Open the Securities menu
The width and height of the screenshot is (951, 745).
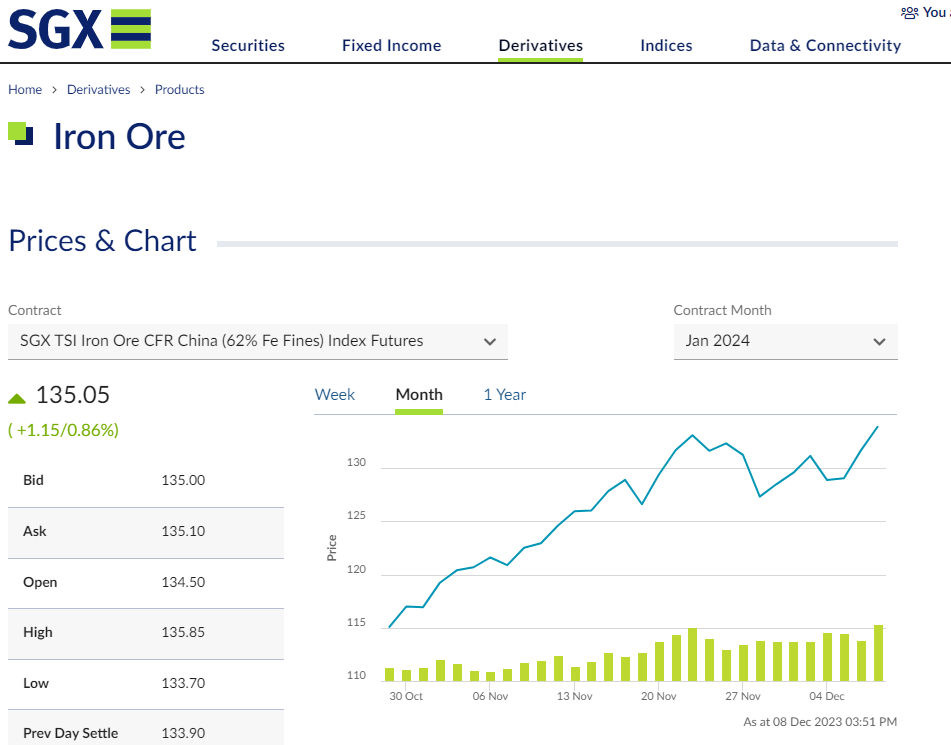pyautogui.click(x=248, y=46)
